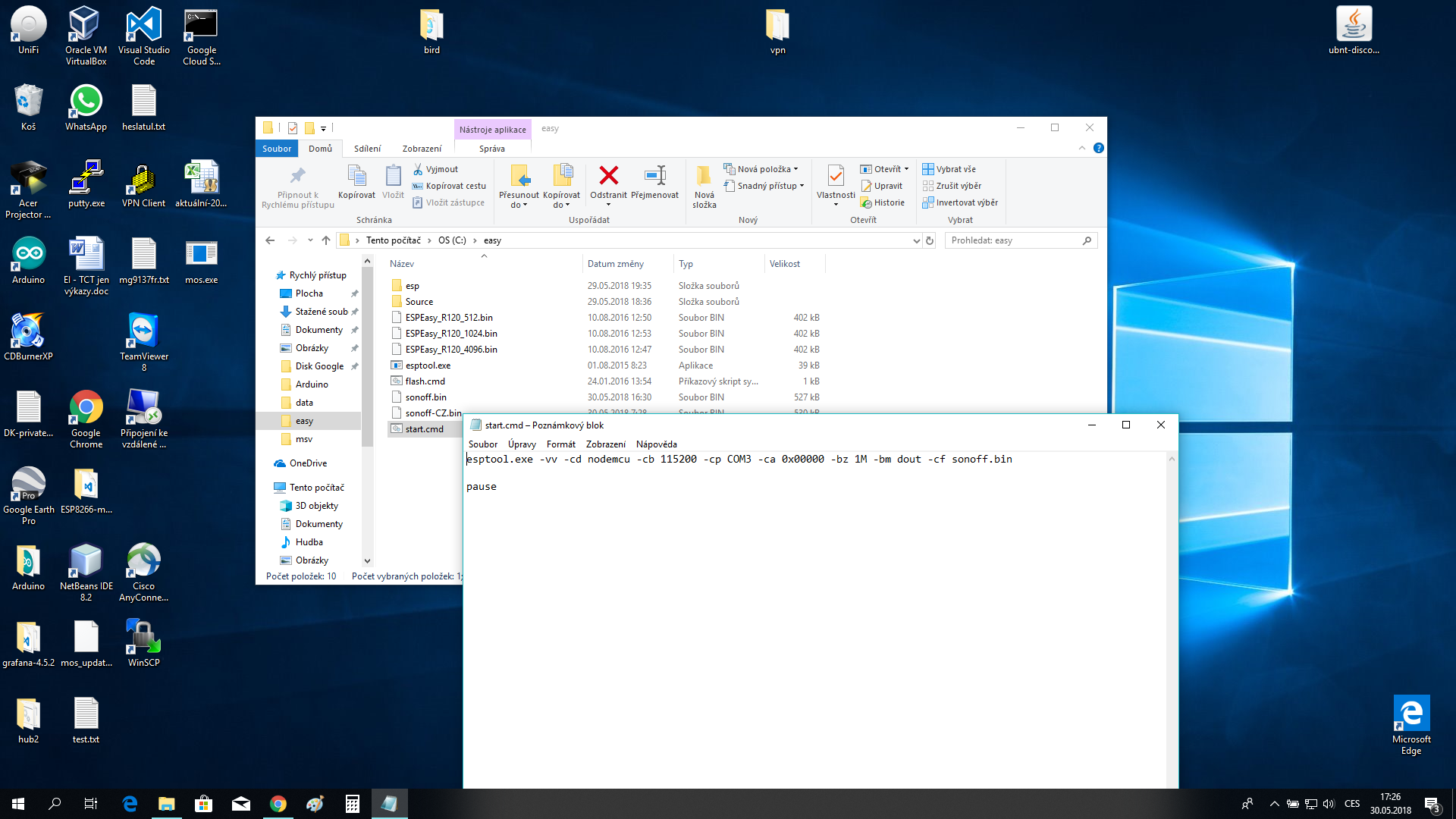Click the Přejmenovat rename icon
The height and width of the screenshot is (819, 1456).
[x=654, y=176]
